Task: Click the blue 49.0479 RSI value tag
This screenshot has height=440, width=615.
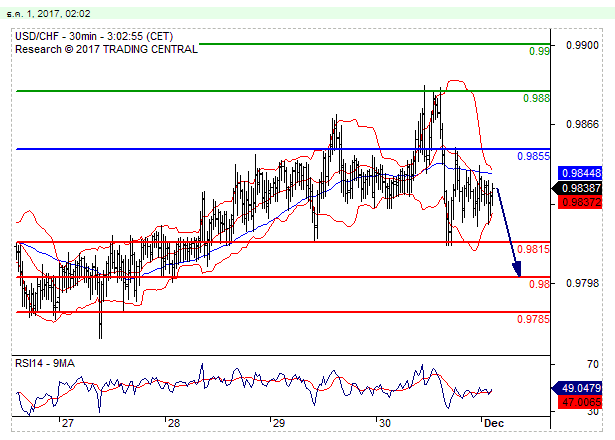Action: point(577,388)
